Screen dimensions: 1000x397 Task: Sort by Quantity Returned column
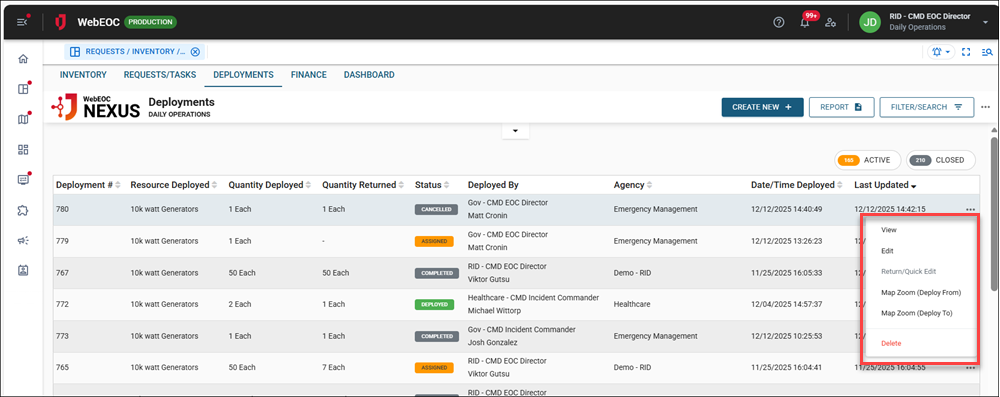(x=364, y=185)
